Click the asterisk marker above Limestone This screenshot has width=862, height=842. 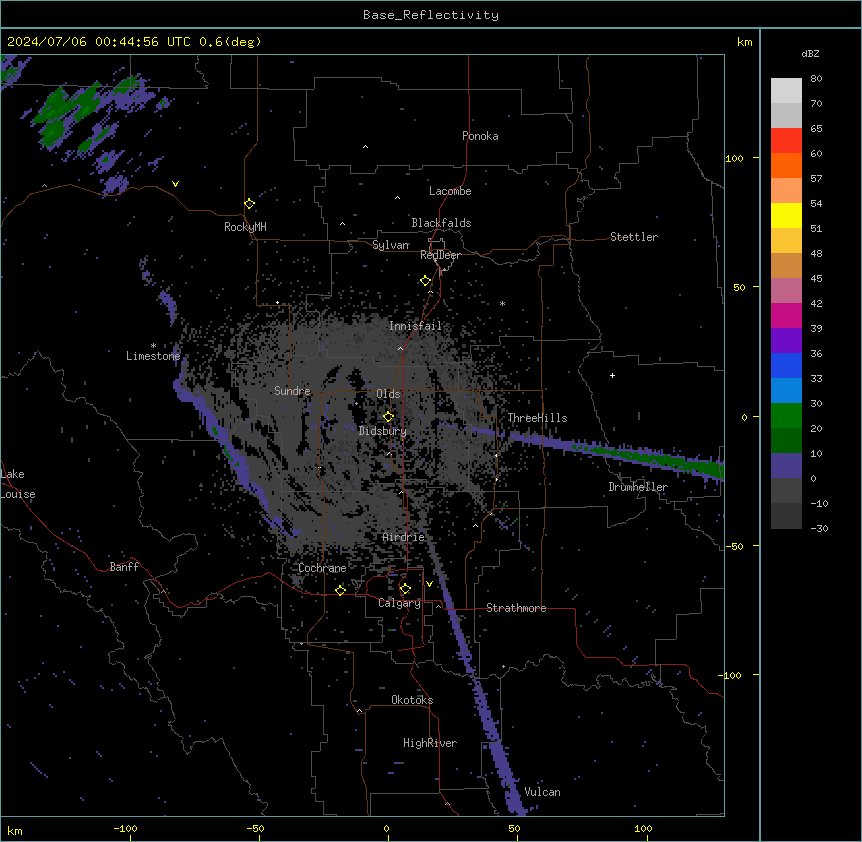(x=153, y=346)
